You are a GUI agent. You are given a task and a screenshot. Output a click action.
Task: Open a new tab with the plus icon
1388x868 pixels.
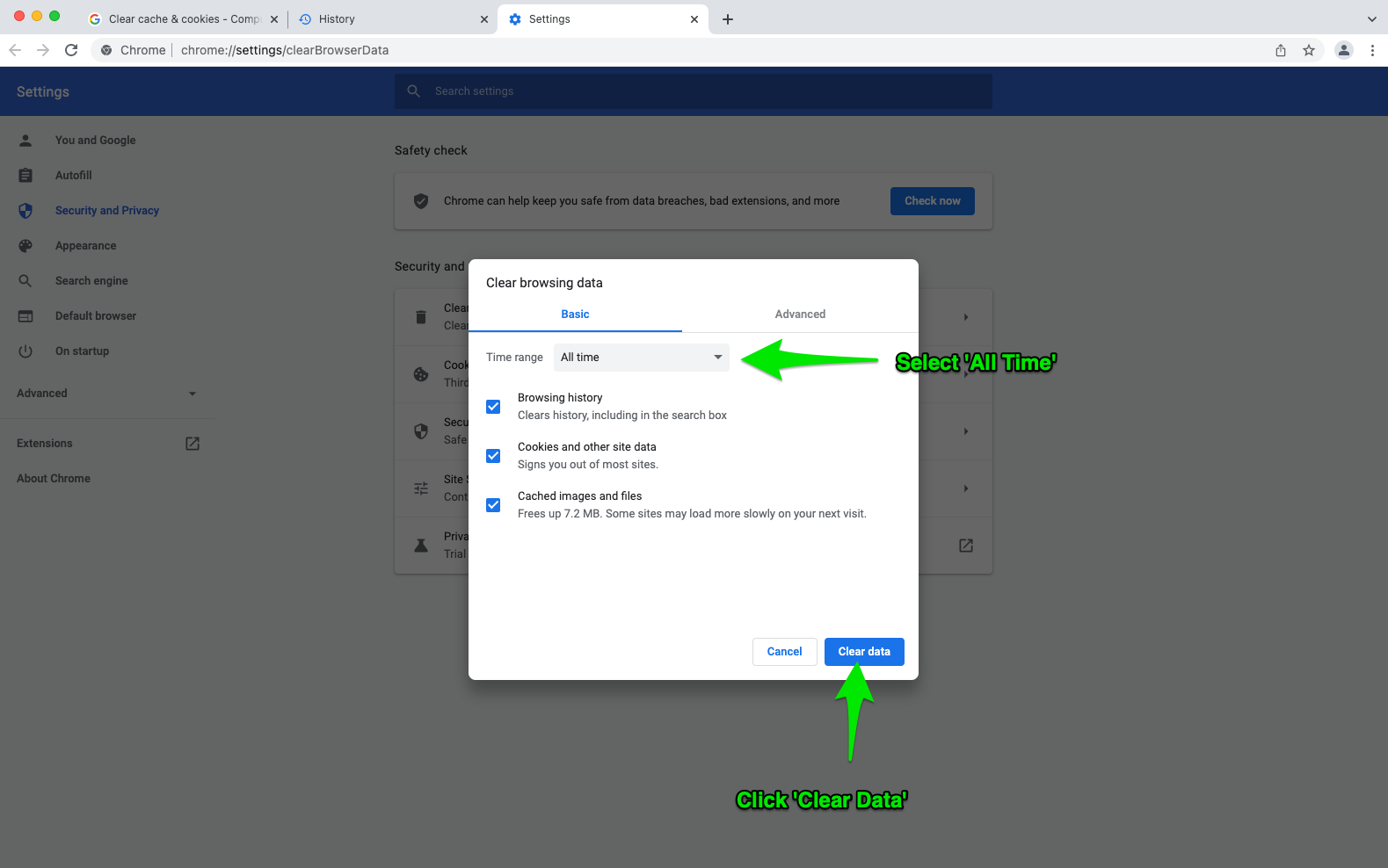[x=728, y=19]
